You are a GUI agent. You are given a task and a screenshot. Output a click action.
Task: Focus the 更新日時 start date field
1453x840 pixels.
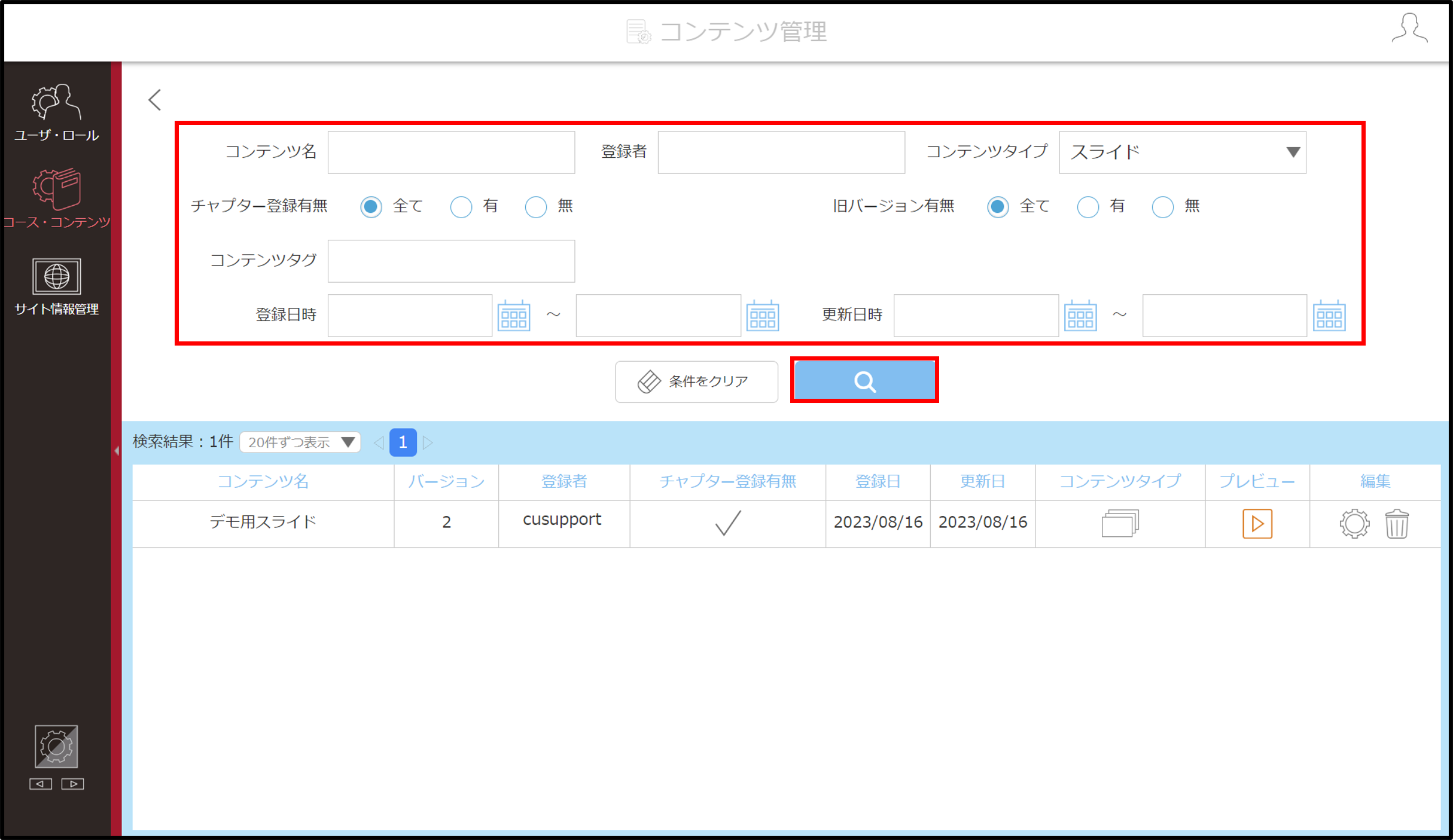[976, 315]
